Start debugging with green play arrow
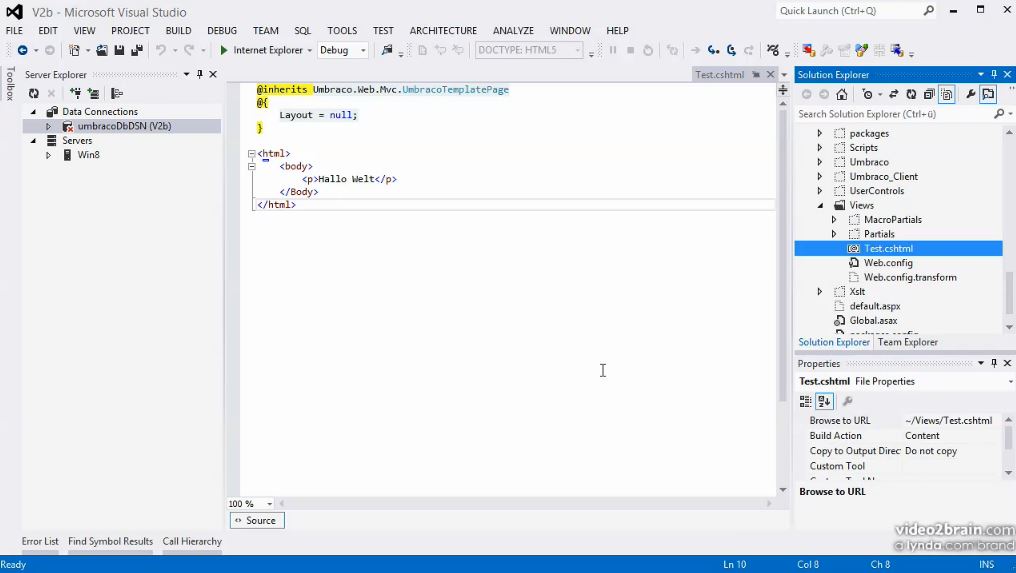This screenshot has height=573, width=1016. click(224, 50)
